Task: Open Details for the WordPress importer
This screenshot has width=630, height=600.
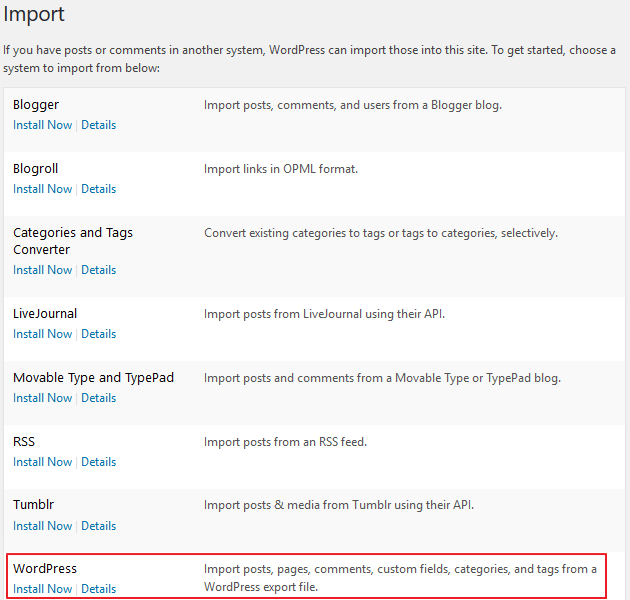Action: (98, 589)
